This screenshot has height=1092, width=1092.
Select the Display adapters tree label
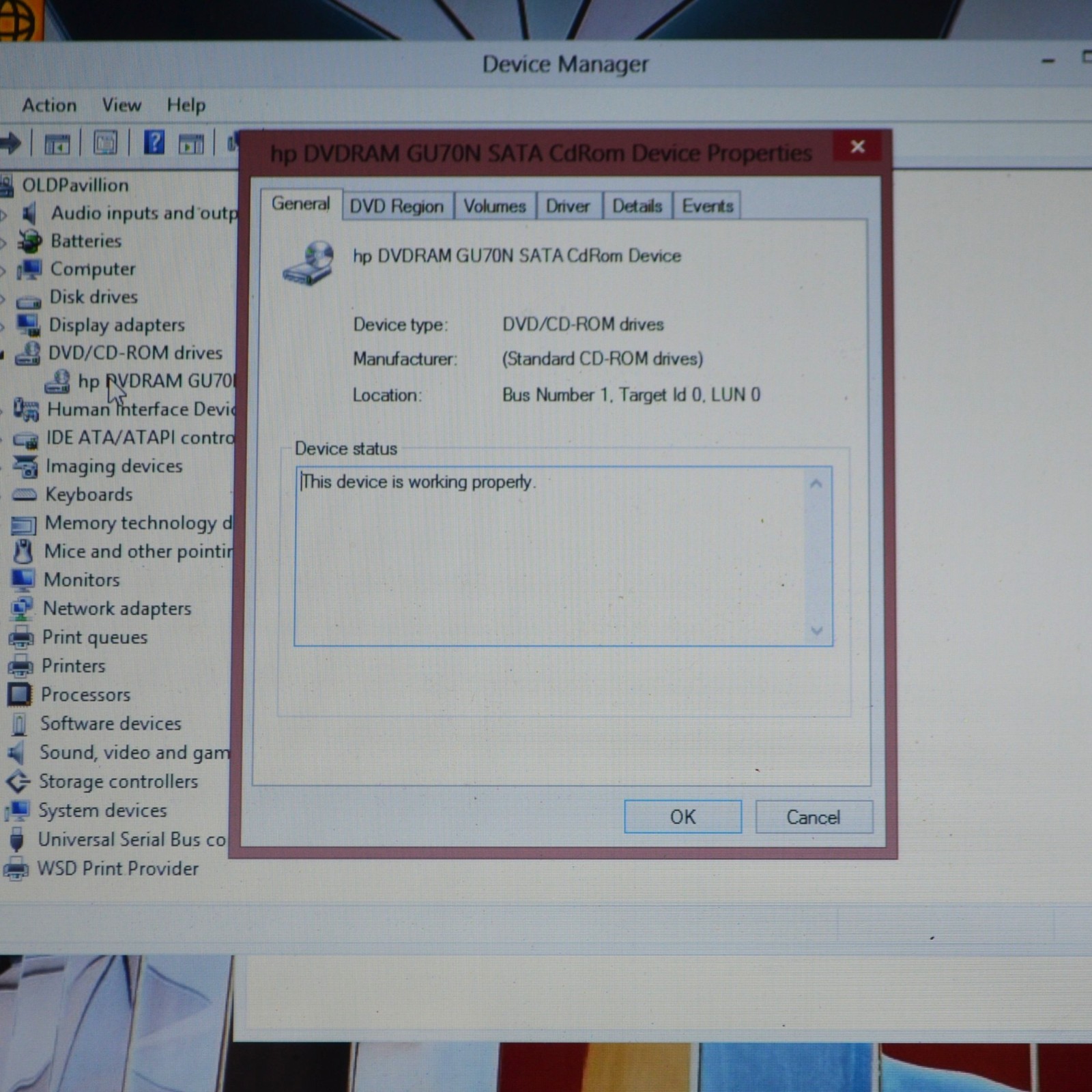tap(117, 325)
